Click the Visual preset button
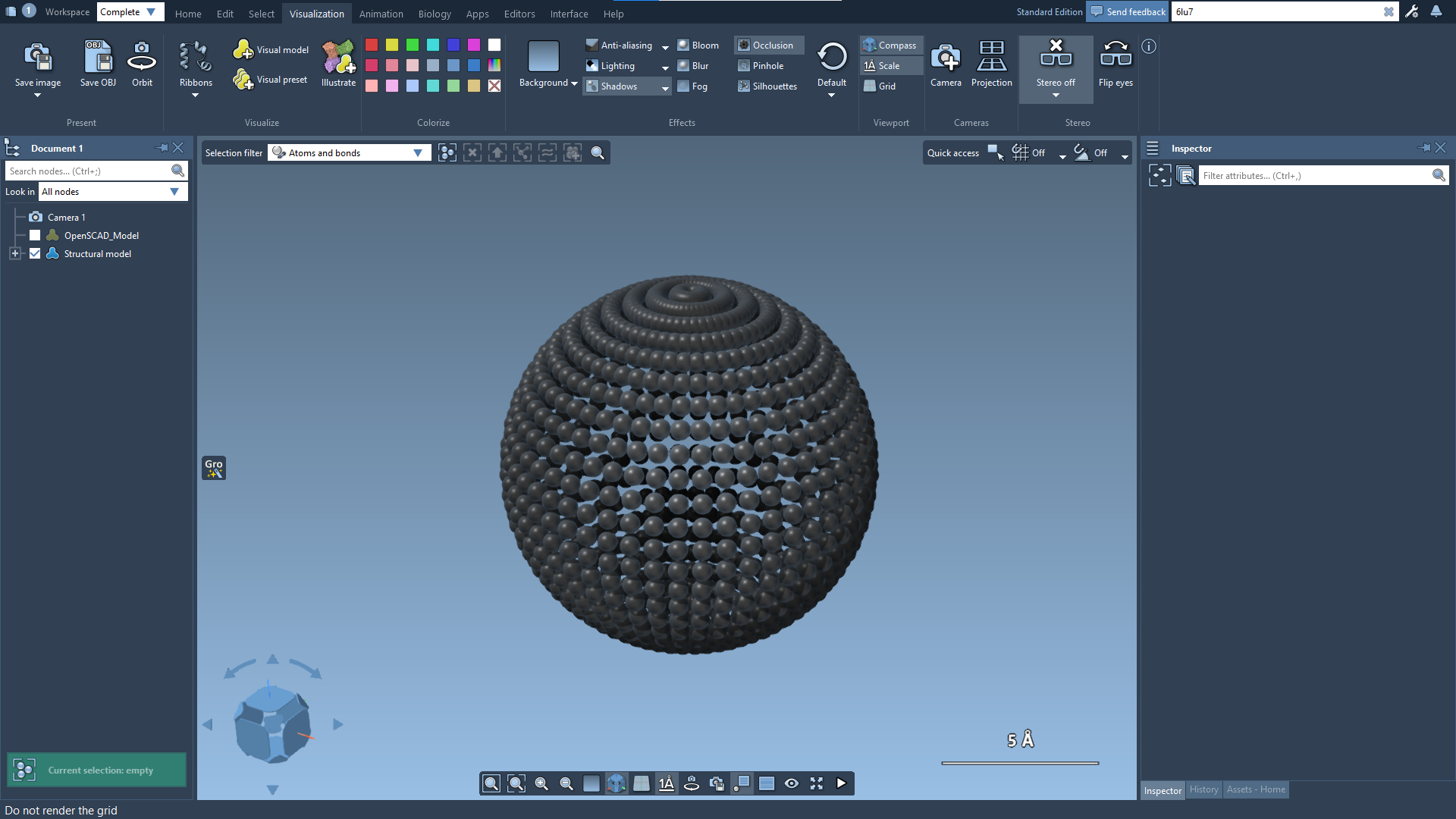 [x=271, y=79]
